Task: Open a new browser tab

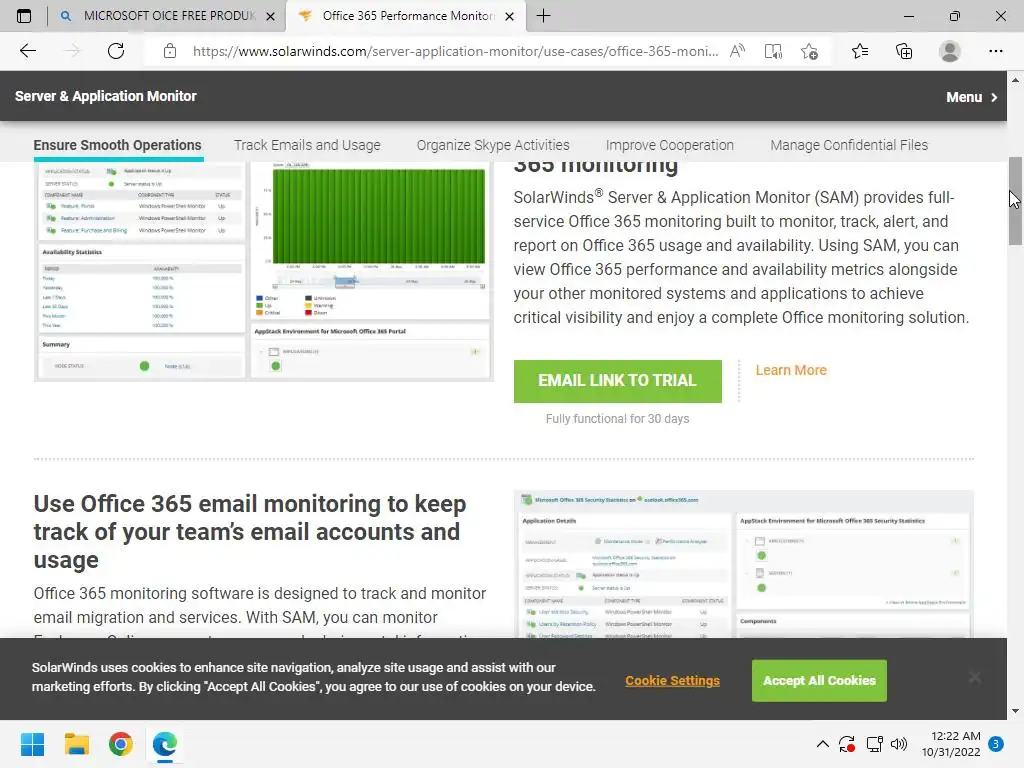Action: [543, 16]
